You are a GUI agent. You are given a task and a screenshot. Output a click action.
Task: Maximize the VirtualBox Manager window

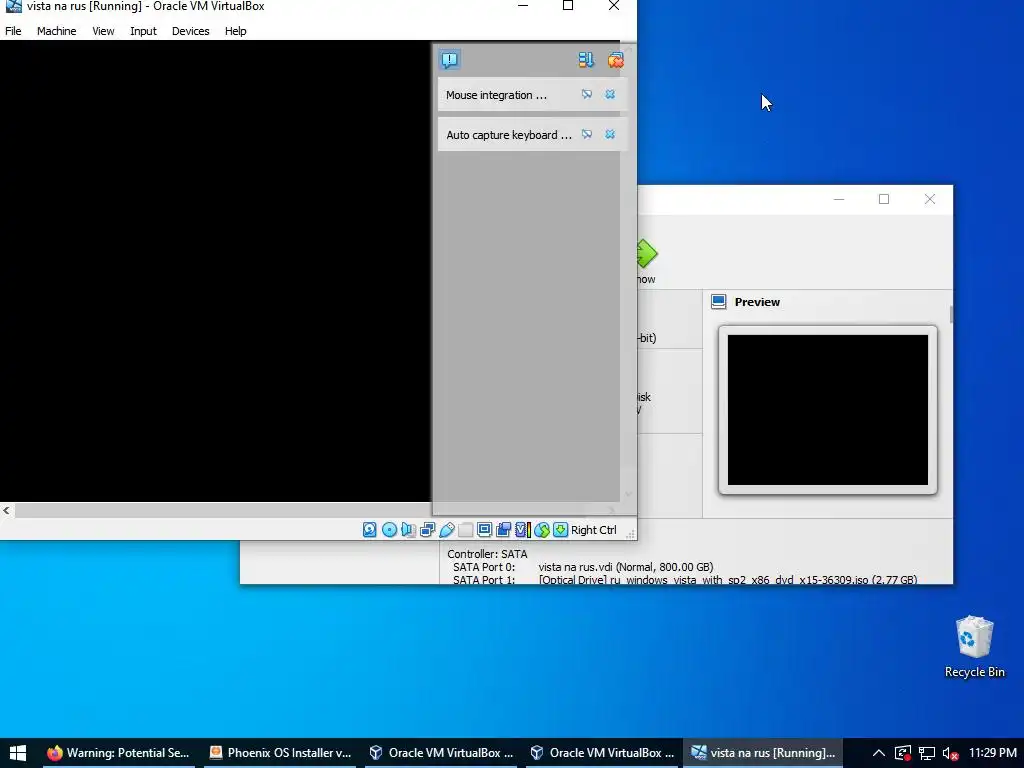point(884,199)
